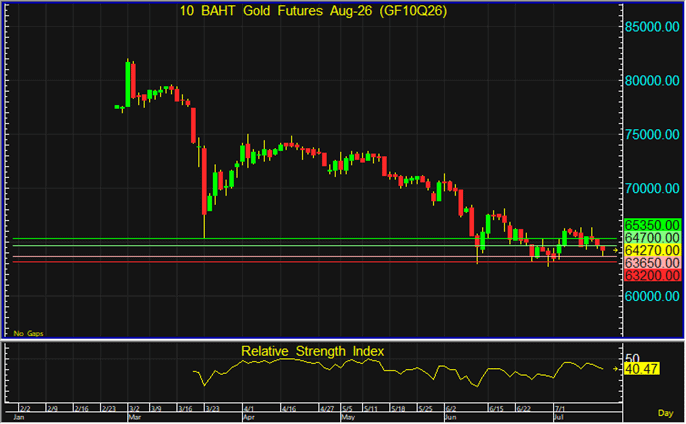
Task: Select the 7/1 date label
Action: (560, 409)
